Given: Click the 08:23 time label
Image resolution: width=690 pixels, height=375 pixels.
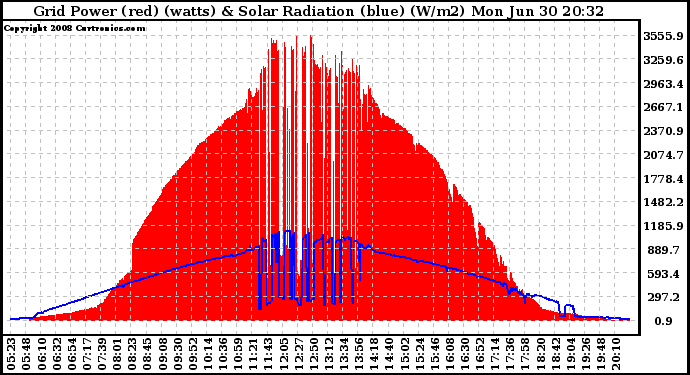Looking at the screenshot, I should click(132, 354).
